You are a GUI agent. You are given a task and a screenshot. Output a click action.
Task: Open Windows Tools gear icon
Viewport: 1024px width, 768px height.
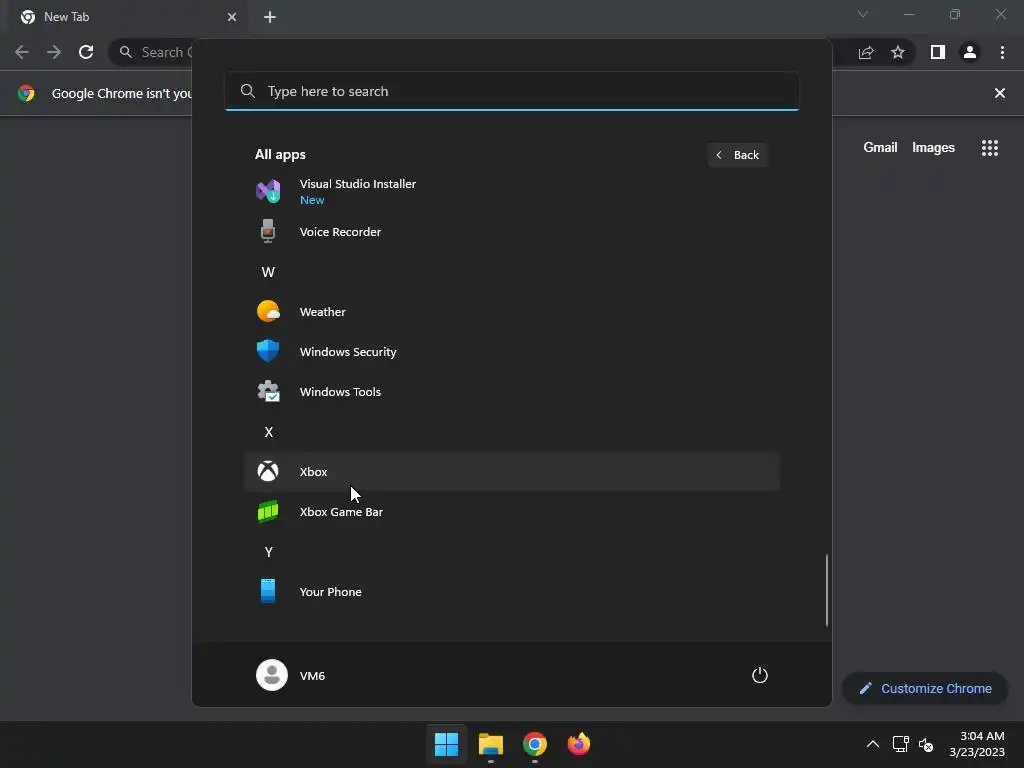(x=268, y=391)
